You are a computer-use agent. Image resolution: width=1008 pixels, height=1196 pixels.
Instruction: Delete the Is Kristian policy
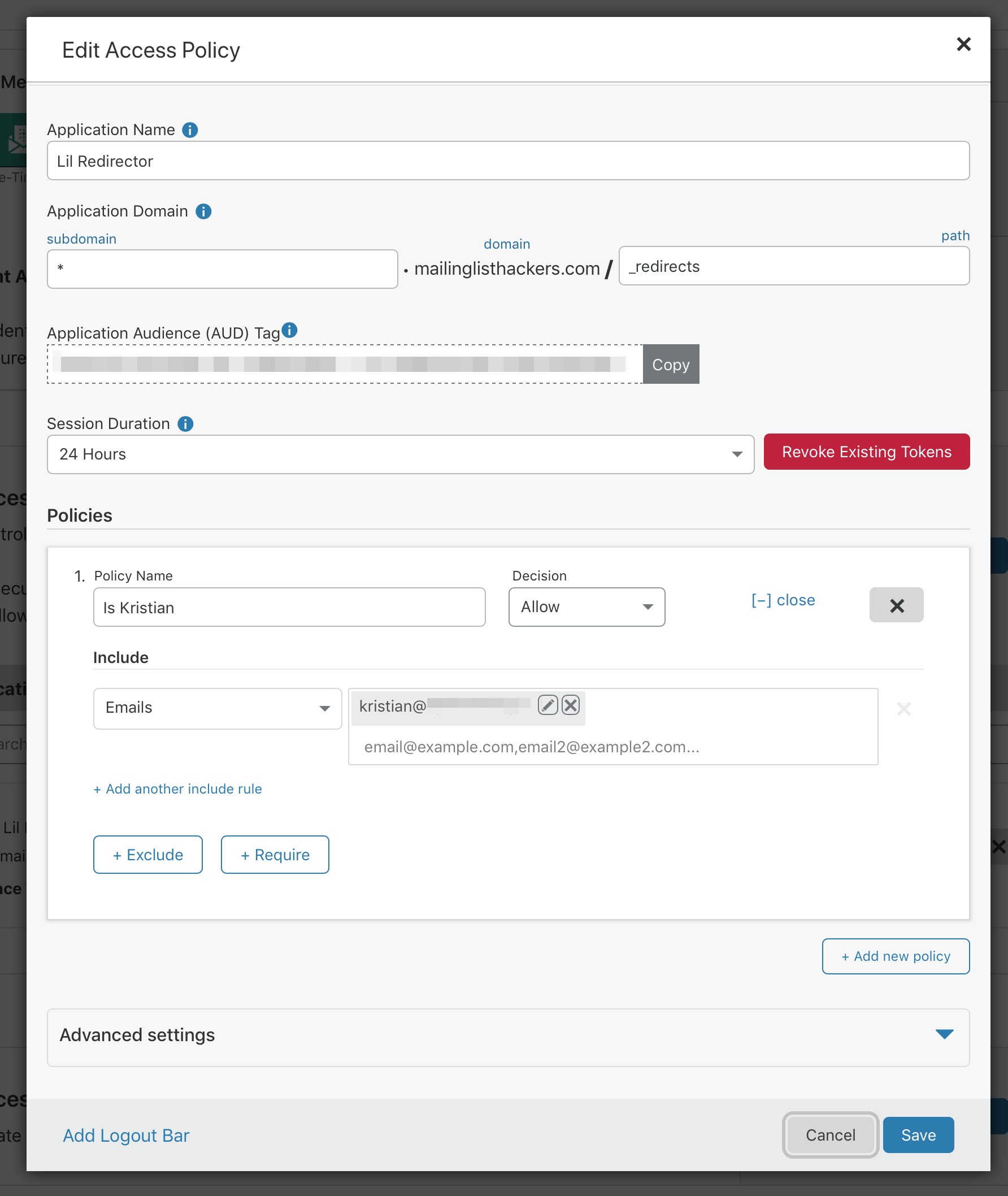(896, 605)
